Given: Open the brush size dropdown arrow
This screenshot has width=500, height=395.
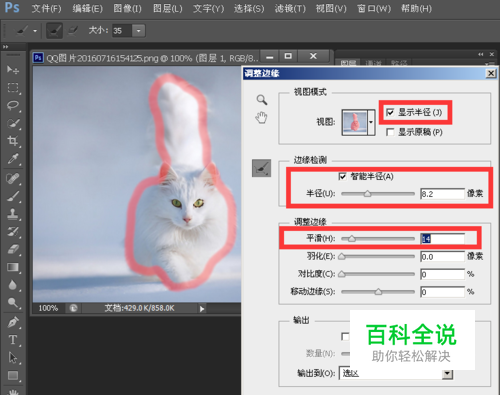Looking at the screenshot, I should (138, 31).
